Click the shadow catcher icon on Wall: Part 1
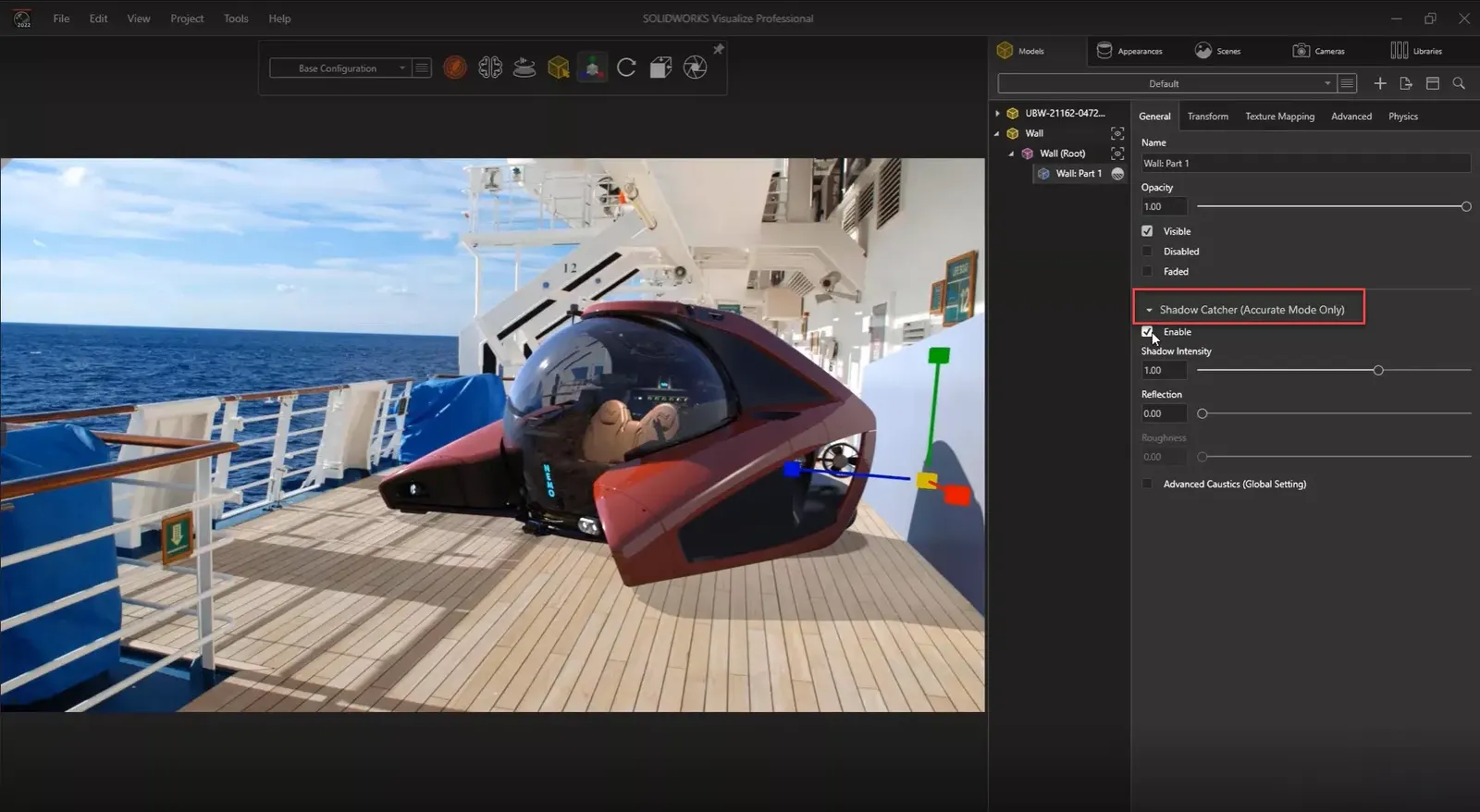 [1117, 174]
